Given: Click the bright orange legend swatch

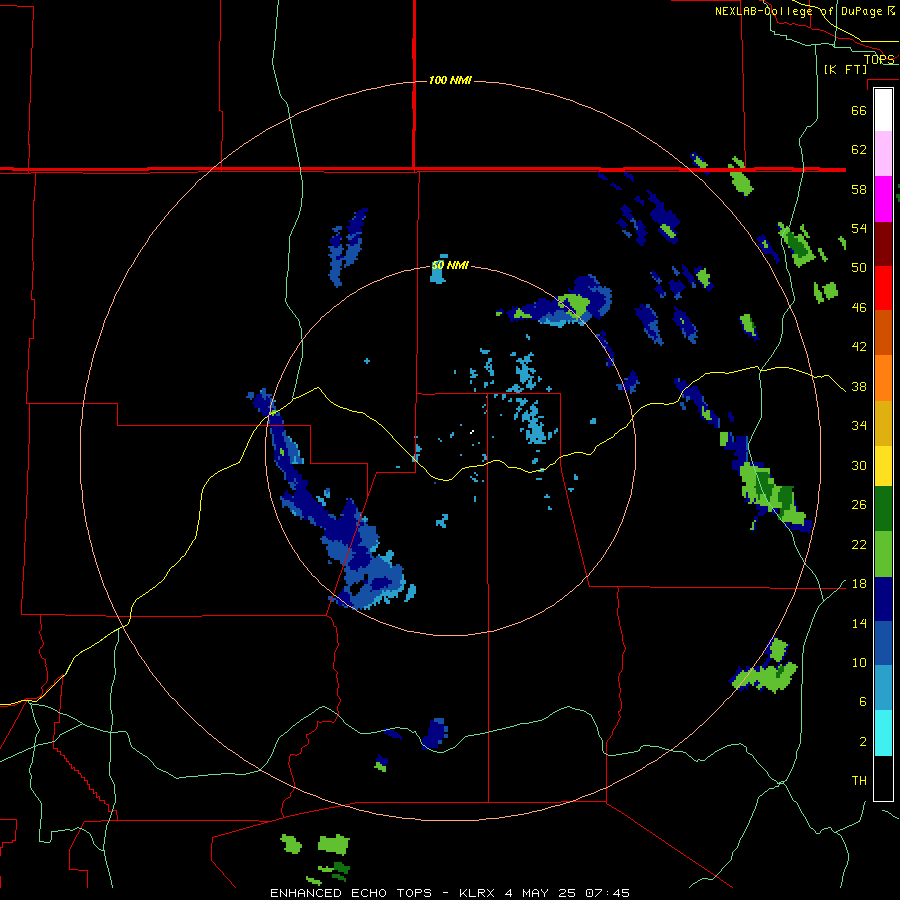Looking at the screenshot, I should point(883,378).
